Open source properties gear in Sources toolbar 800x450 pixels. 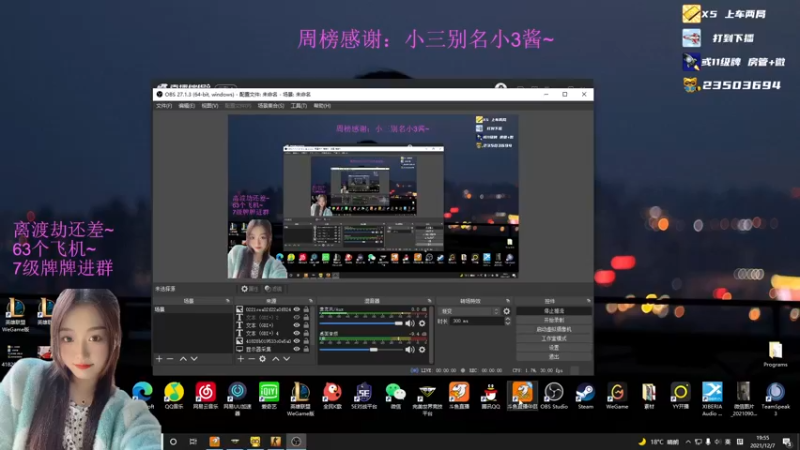coord(262,359)
